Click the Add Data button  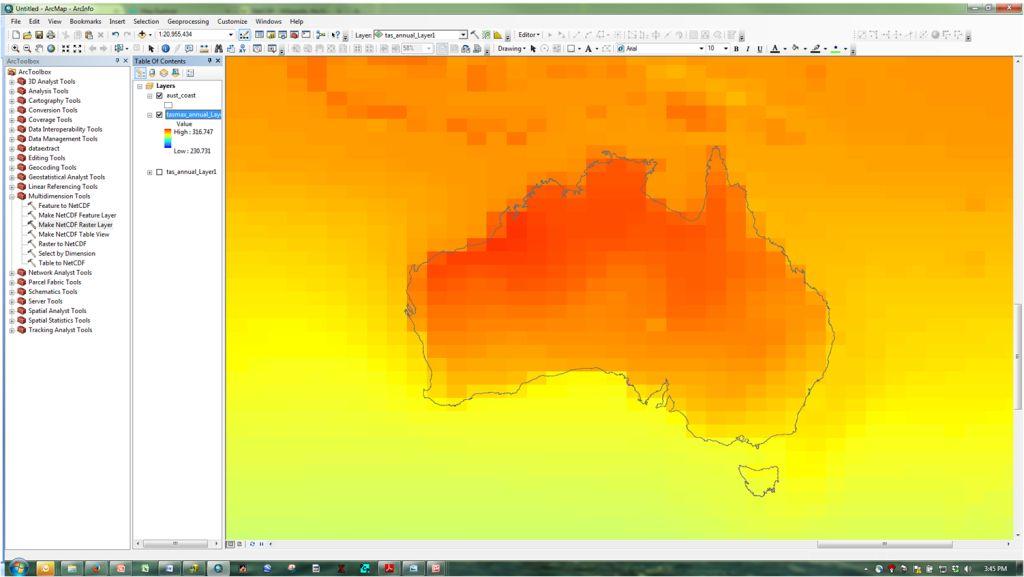(x=142, y=34)
